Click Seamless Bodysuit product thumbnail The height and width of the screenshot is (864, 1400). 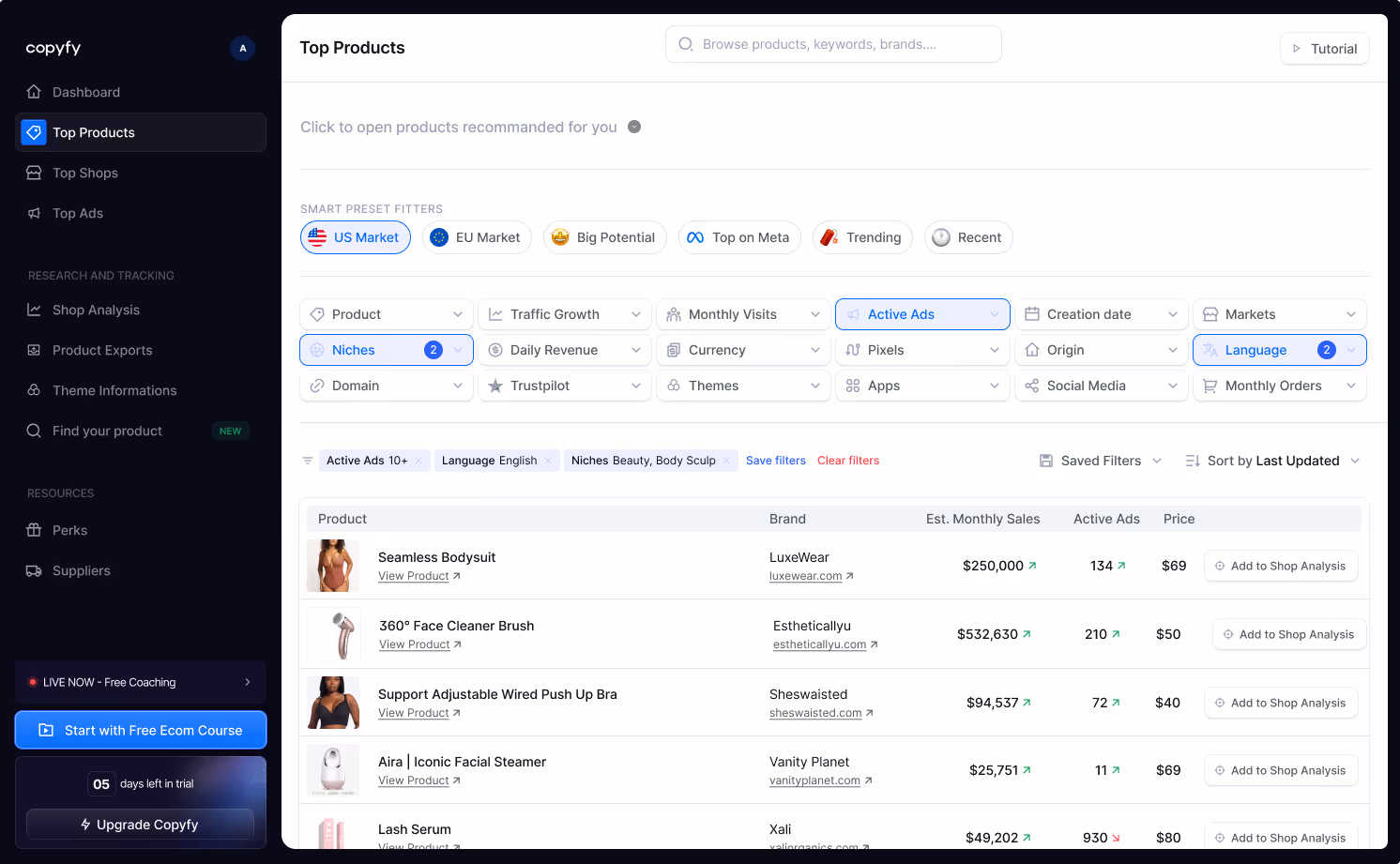tap(333, 566)
